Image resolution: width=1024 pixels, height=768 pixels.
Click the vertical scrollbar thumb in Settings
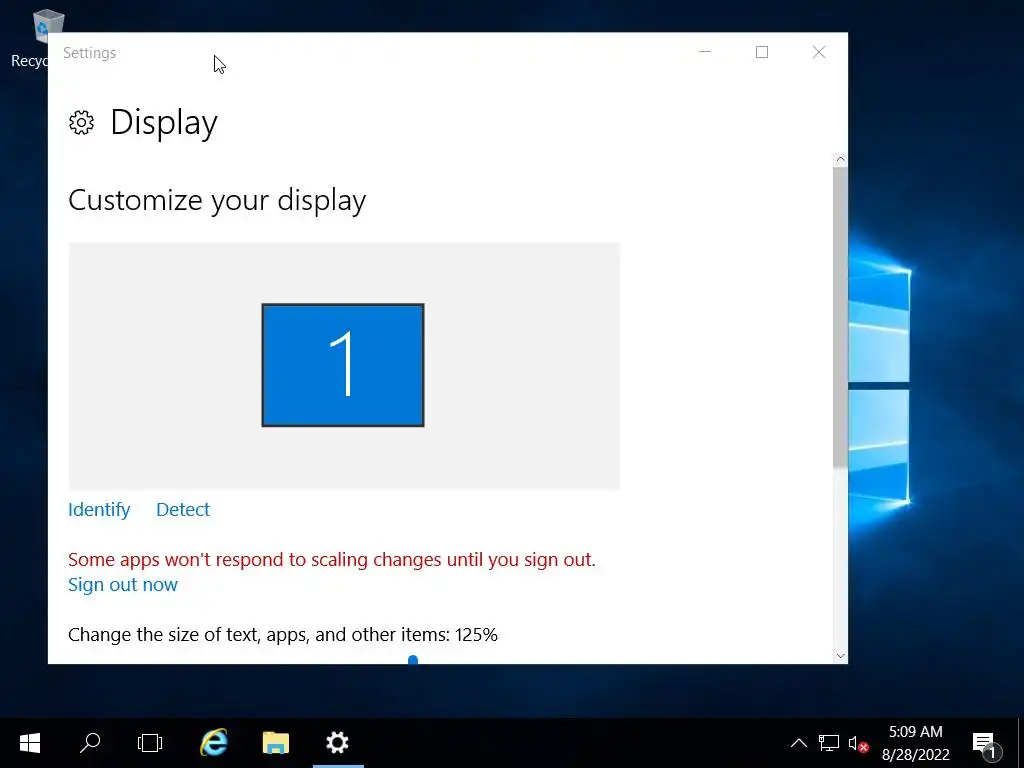pos(840,317)
